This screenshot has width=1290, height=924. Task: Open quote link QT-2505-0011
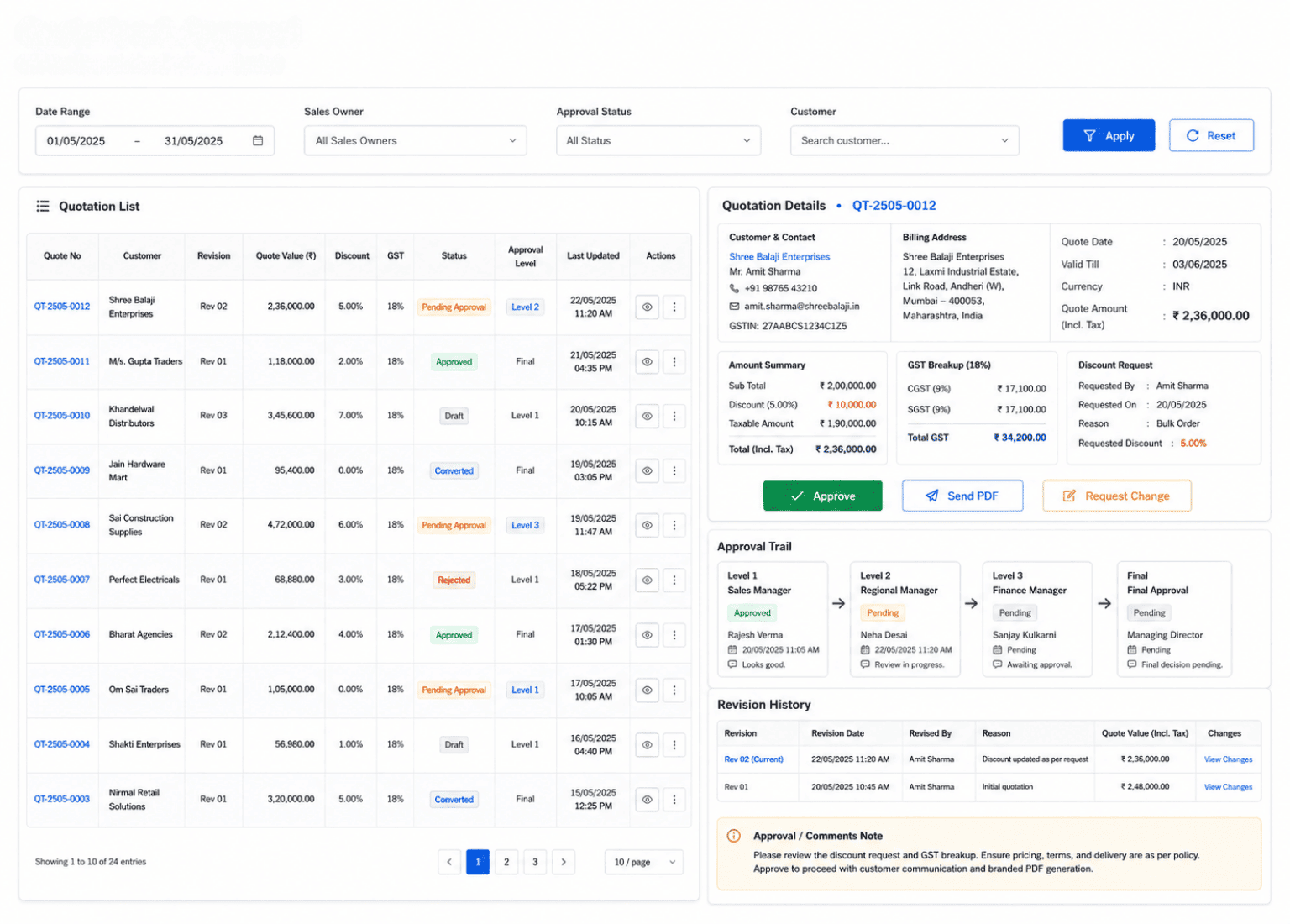62,361
